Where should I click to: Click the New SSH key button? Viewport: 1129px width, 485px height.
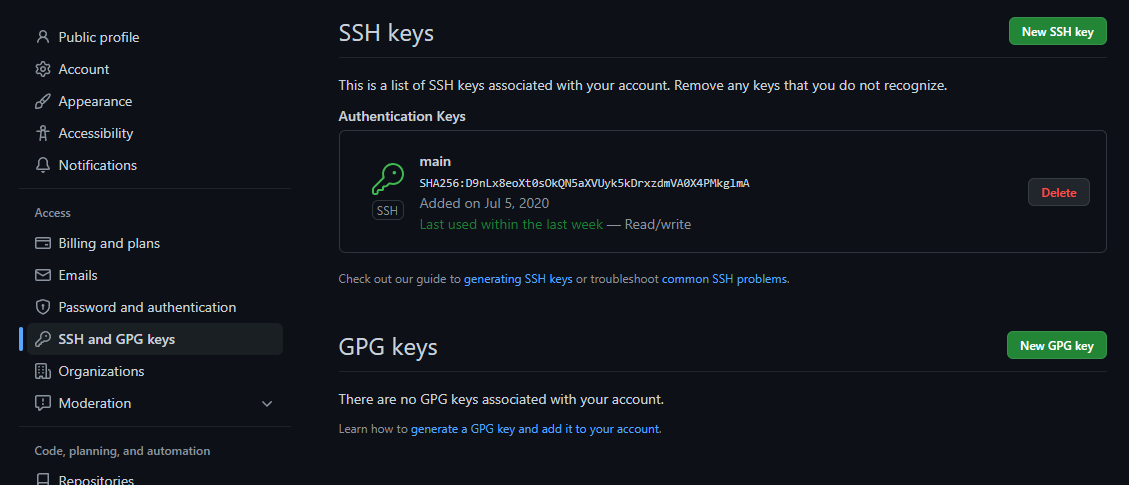(1057, 32)
